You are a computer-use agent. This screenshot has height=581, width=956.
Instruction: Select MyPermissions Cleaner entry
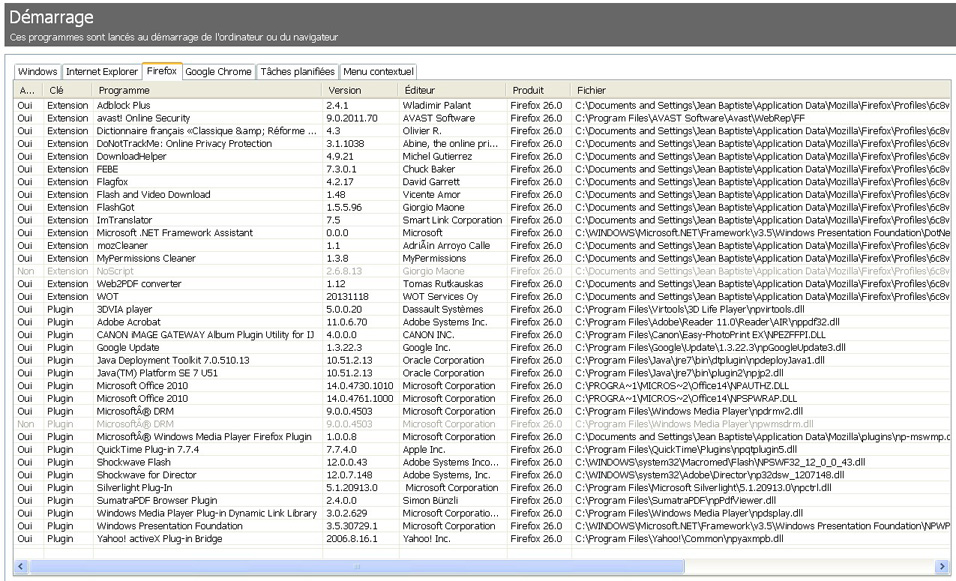pyautogui.click(x=482, y=258)
